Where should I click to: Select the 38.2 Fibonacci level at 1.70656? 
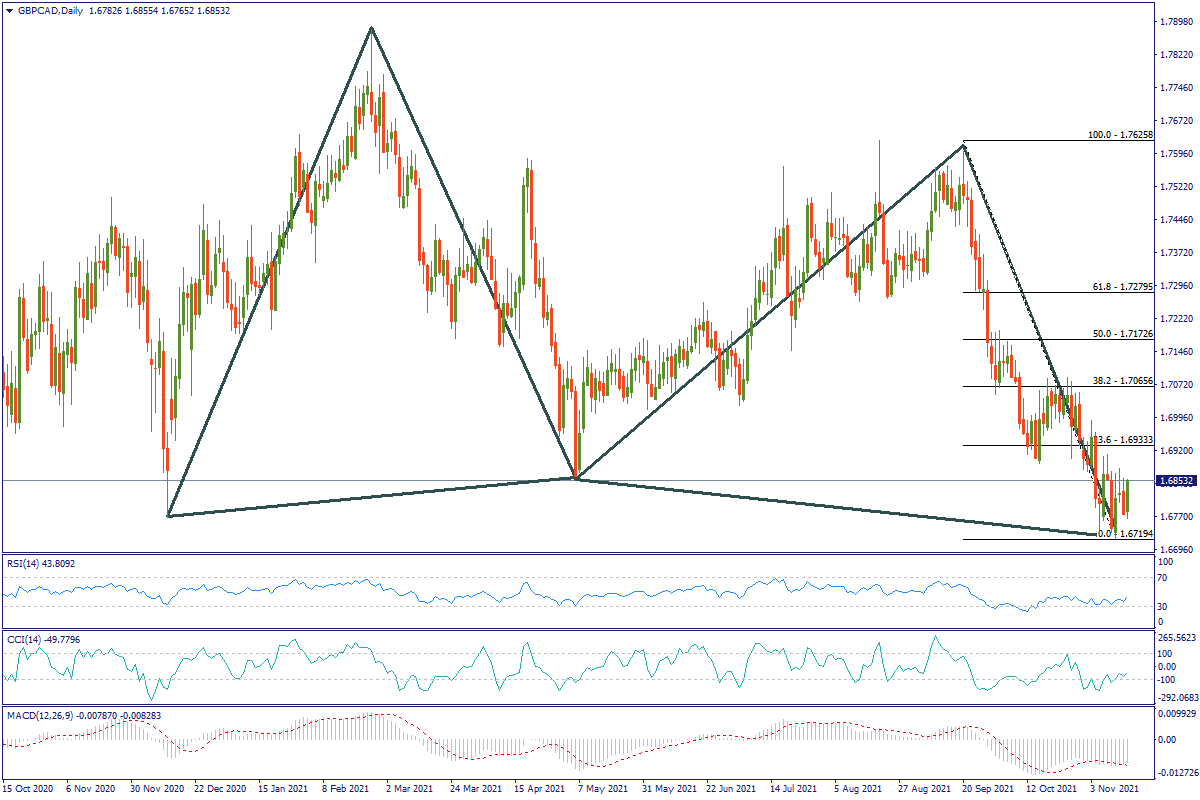tap(1122, 381)
